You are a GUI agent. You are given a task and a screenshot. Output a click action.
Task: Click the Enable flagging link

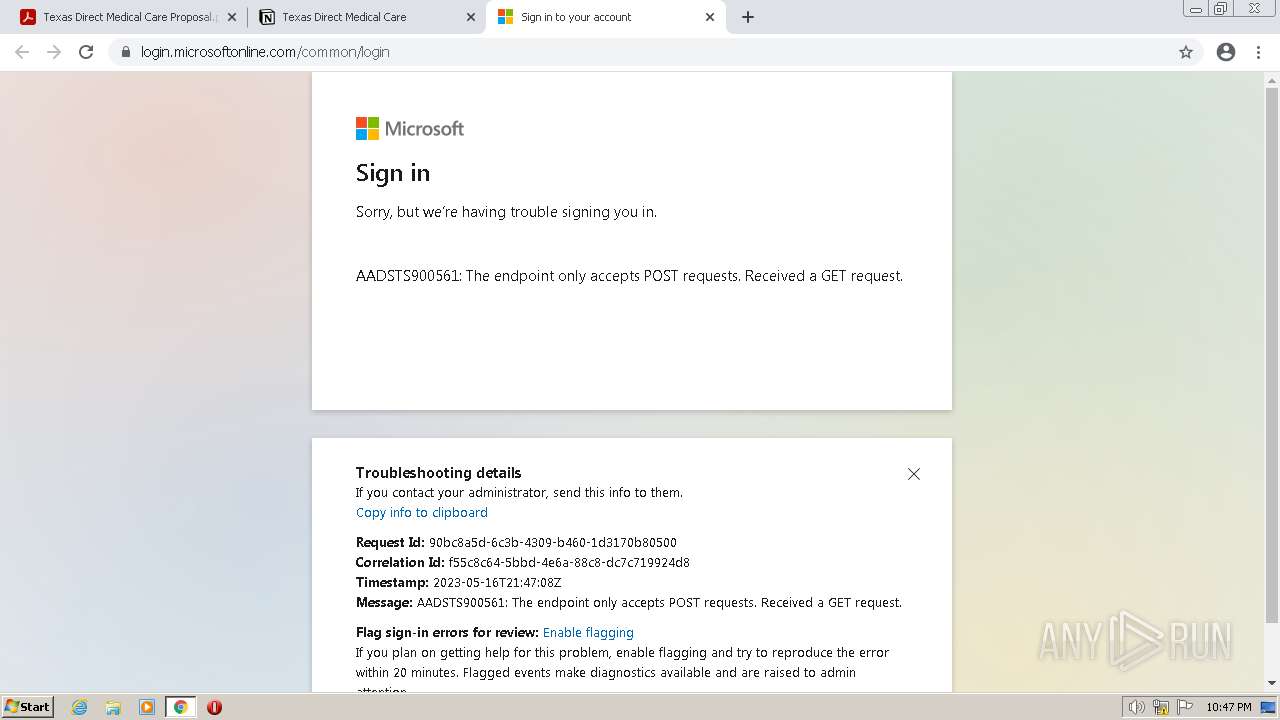click(x=588, y=632)
